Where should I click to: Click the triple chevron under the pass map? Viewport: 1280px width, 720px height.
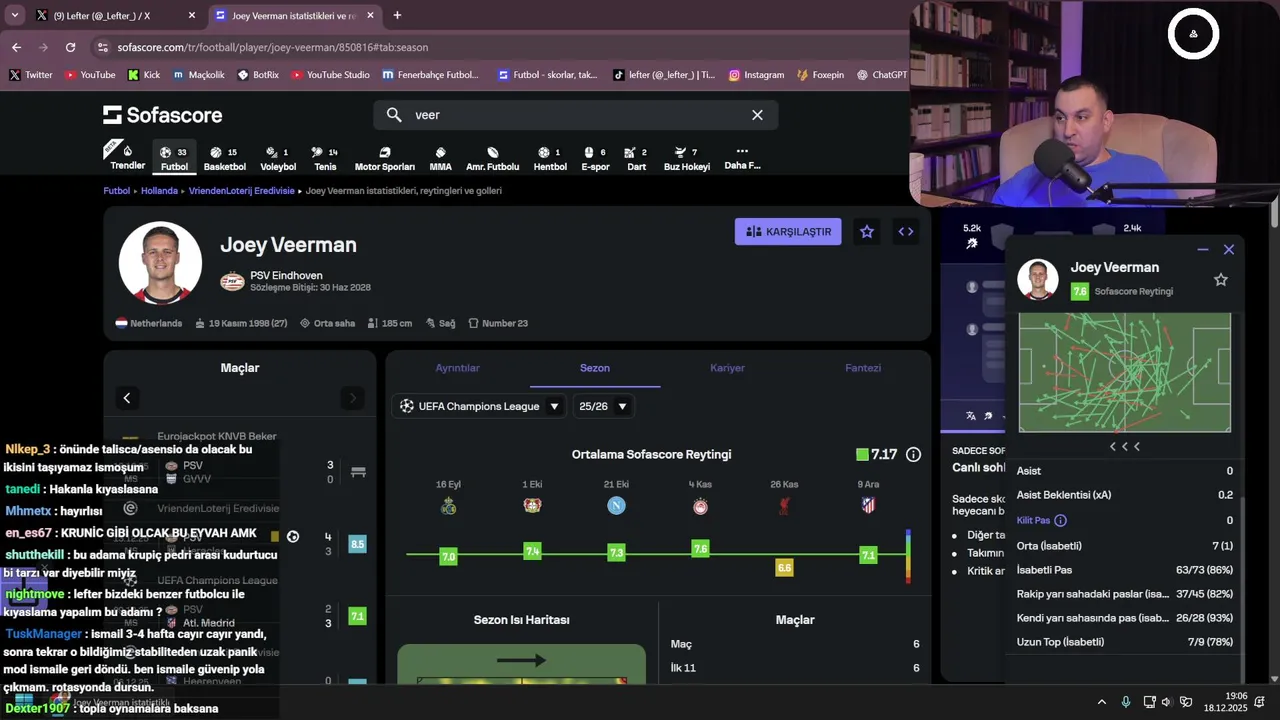(x=1125, y=447)
